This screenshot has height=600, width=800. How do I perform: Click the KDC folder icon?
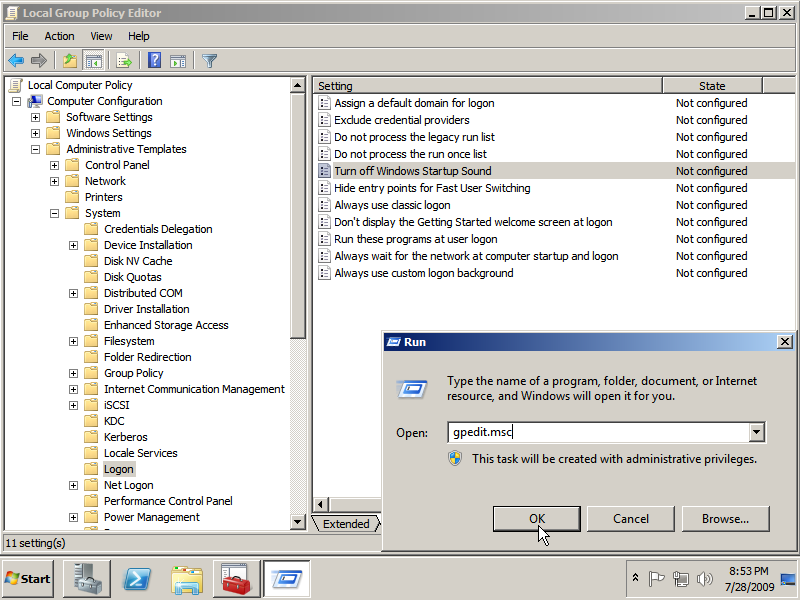[91, 421]
